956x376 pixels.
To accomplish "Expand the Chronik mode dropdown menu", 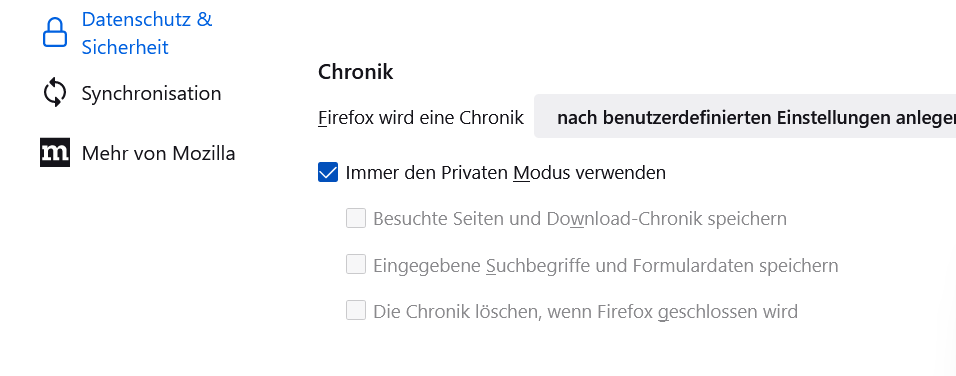I will tap(745, 116).
